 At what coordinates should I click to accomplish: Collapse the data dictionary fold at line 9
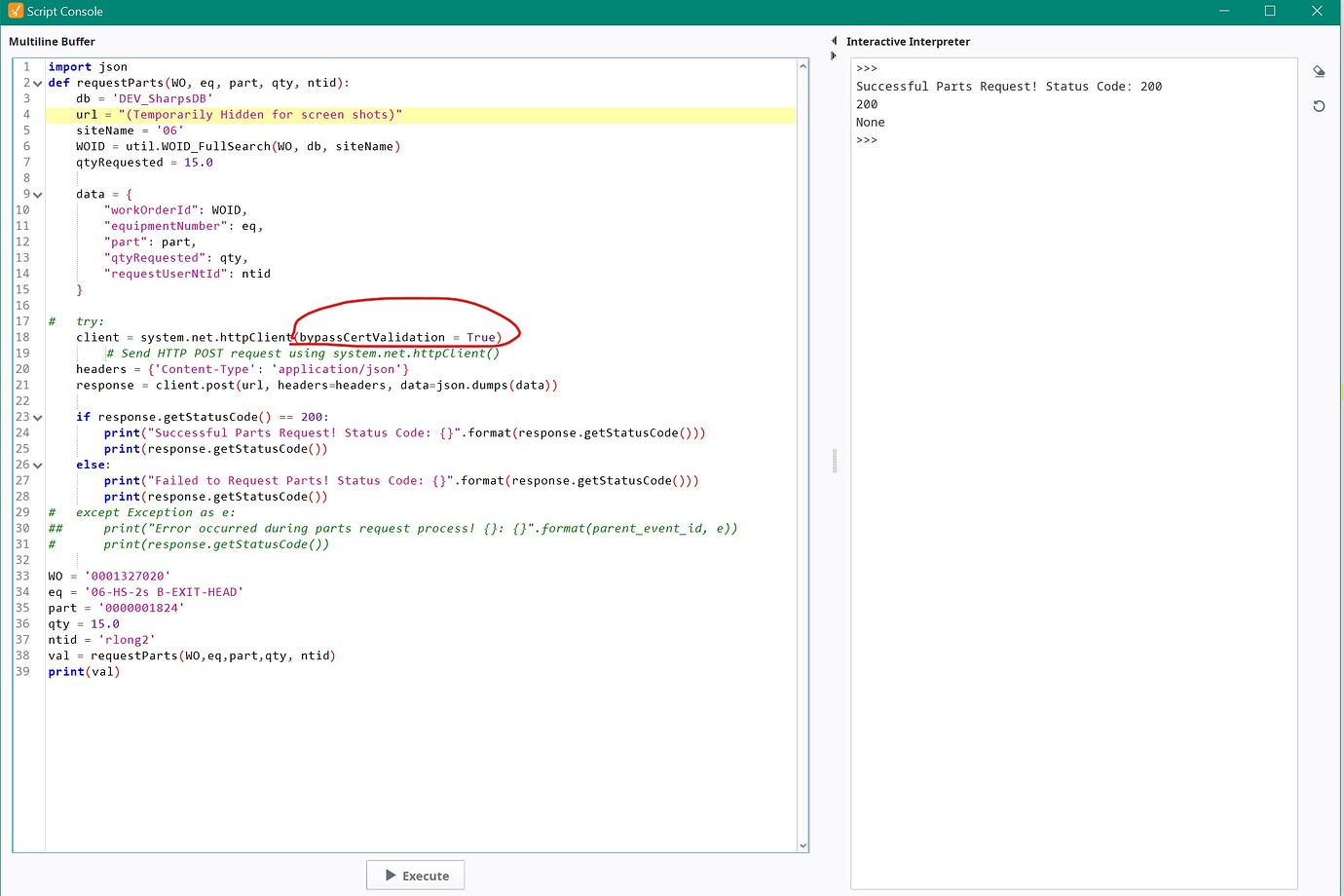click(35, 194)
